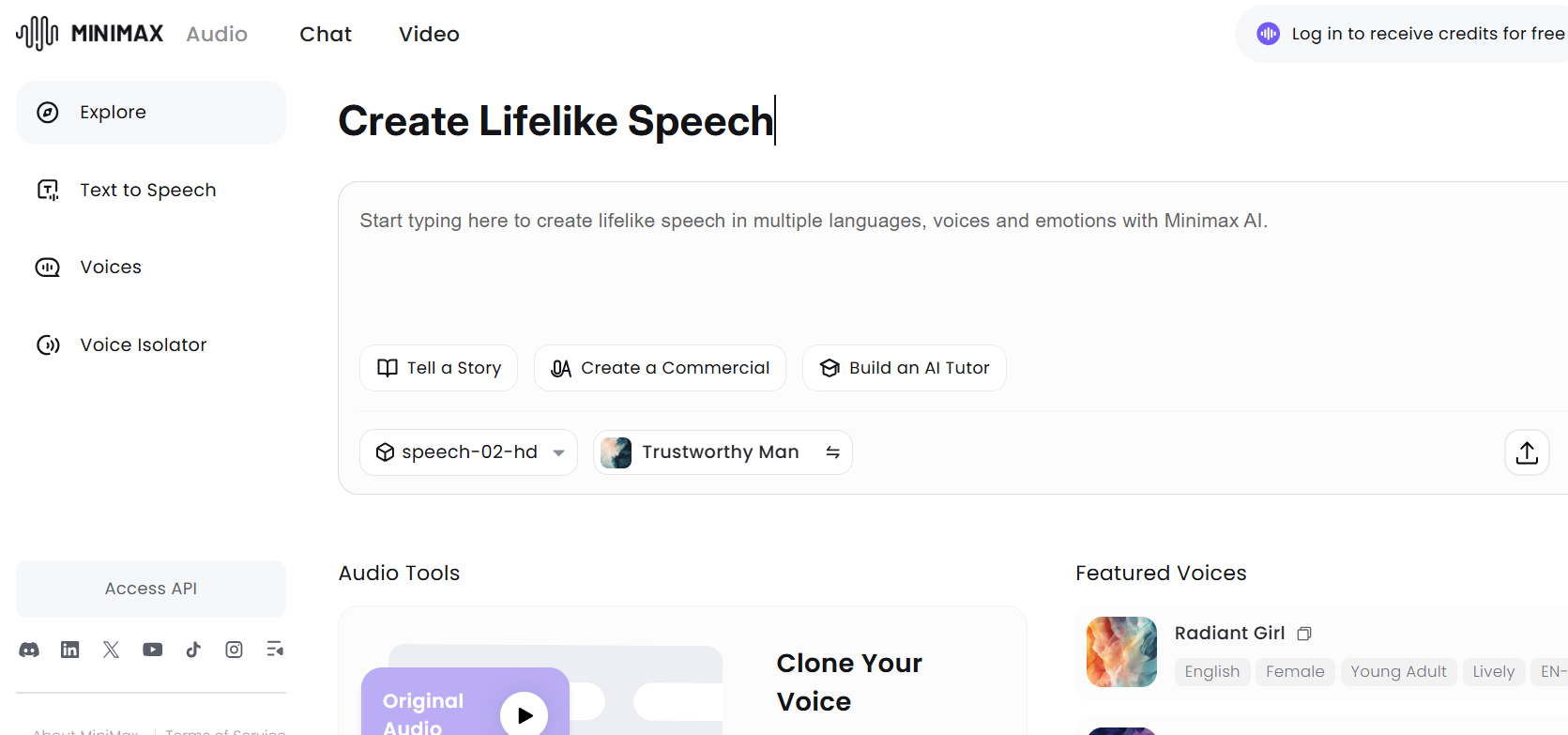Open the speech-02-hd model dropdown
The height and width of the screenshot is (735, 1568).
pyautogui.click(x=468, y=452)
